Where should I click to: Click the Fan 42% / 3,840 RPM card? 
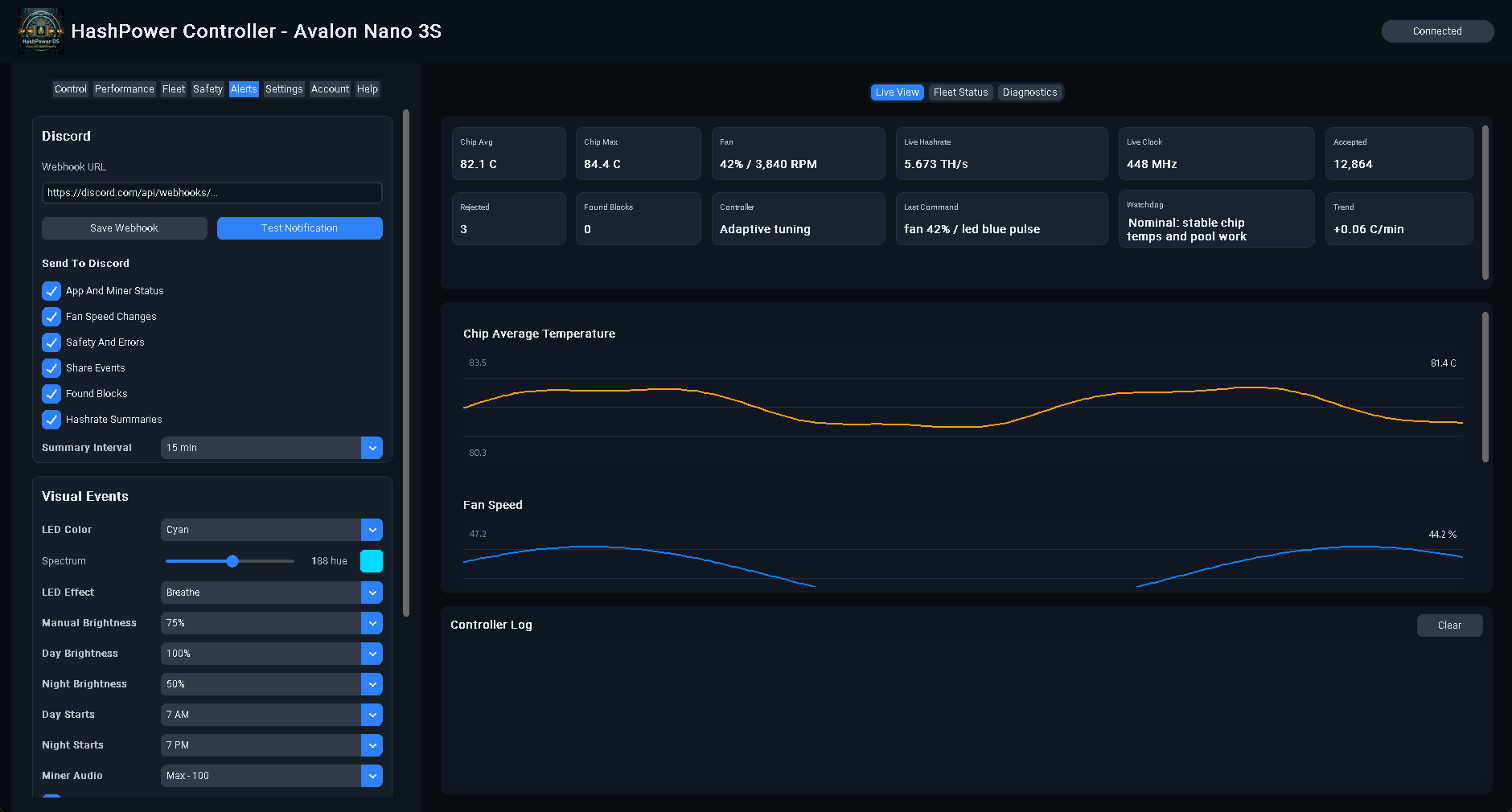click(x=799, y=154)
